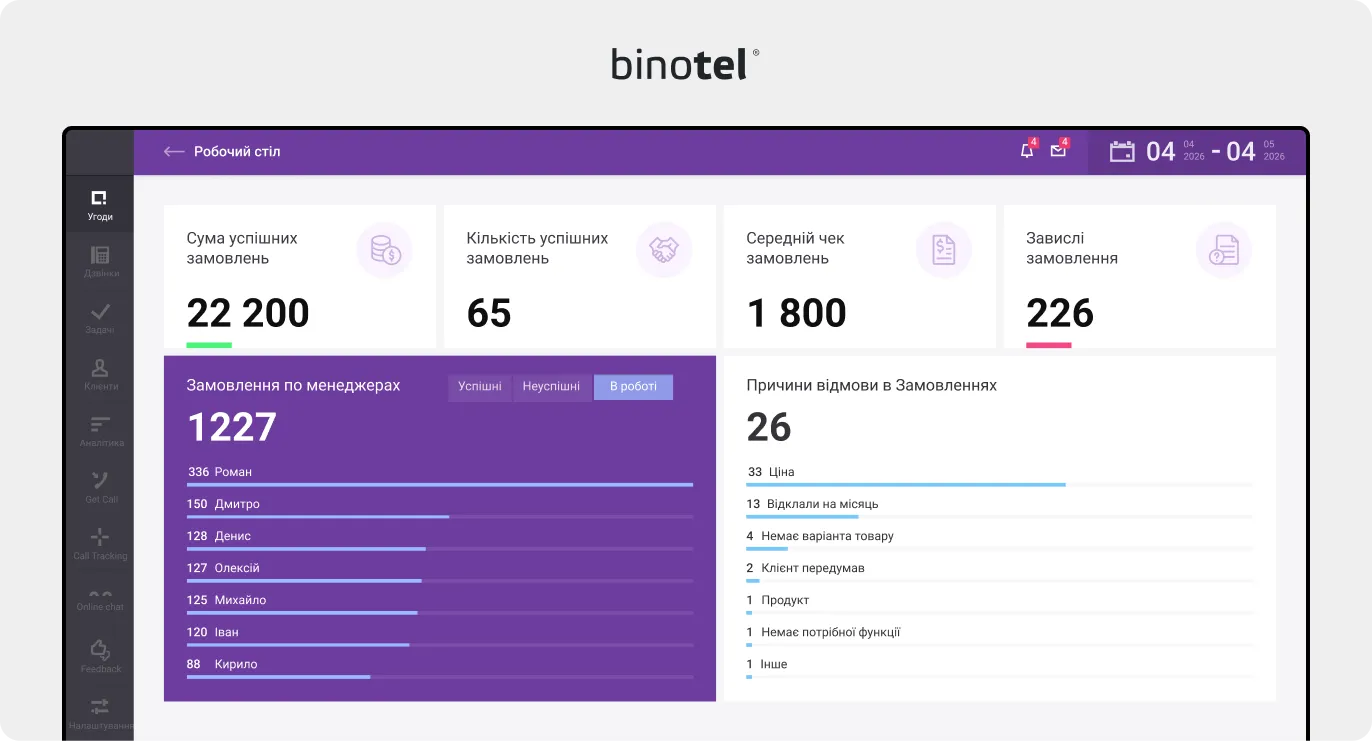Screen dimensions: 1372x741
Task: Click the back arrow next to Робочий стіл
Action: (174, 152)
